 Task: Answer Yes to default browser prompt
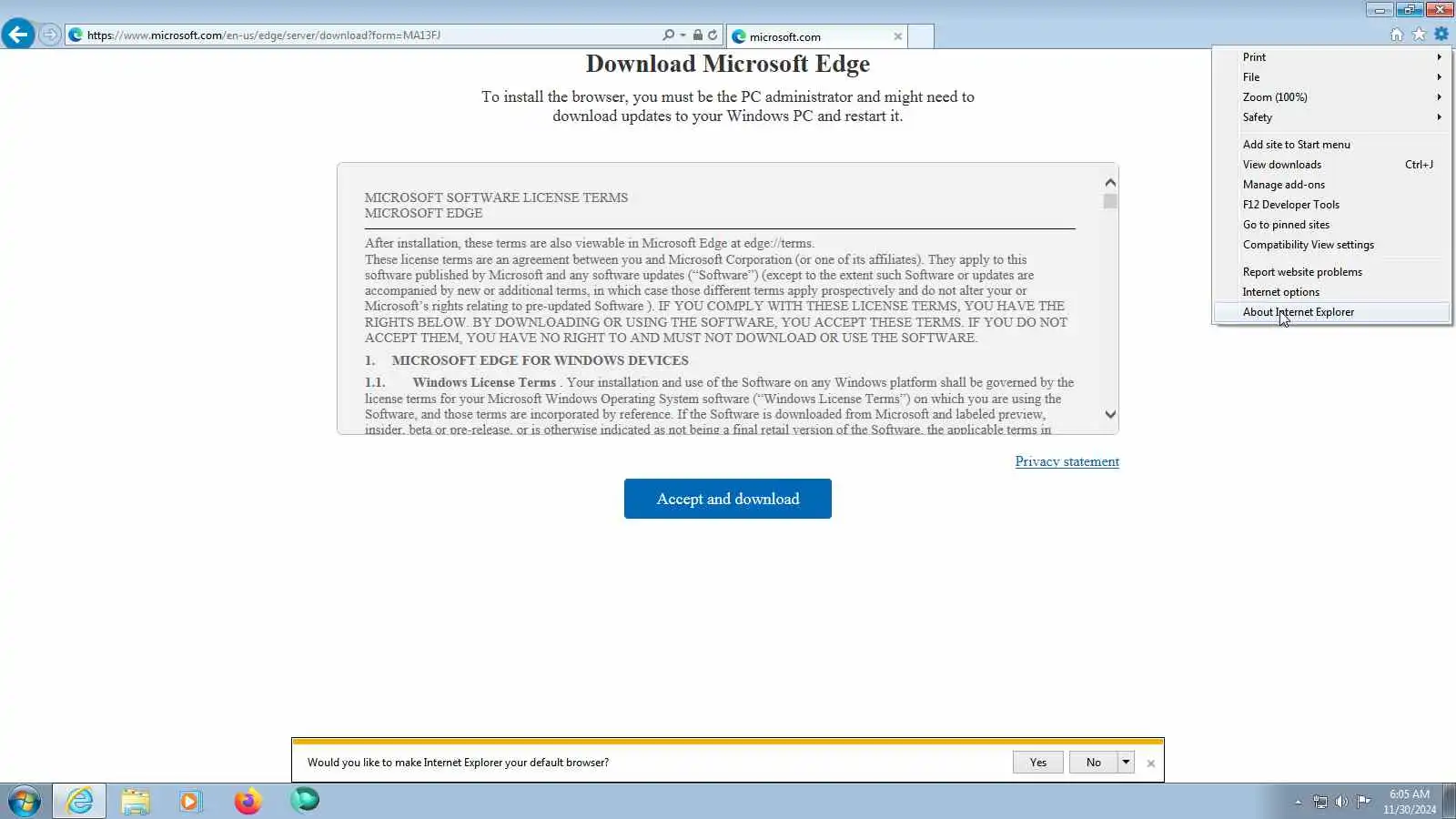pyautogui.click(x=1038, y=763)
